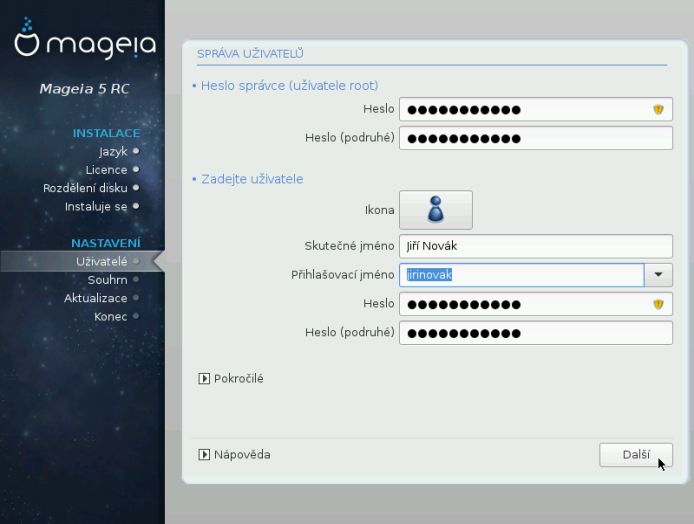This screenshot has height=524, width=694.
Task: Select the Licence step in sidebar
Action: (106, 170)
